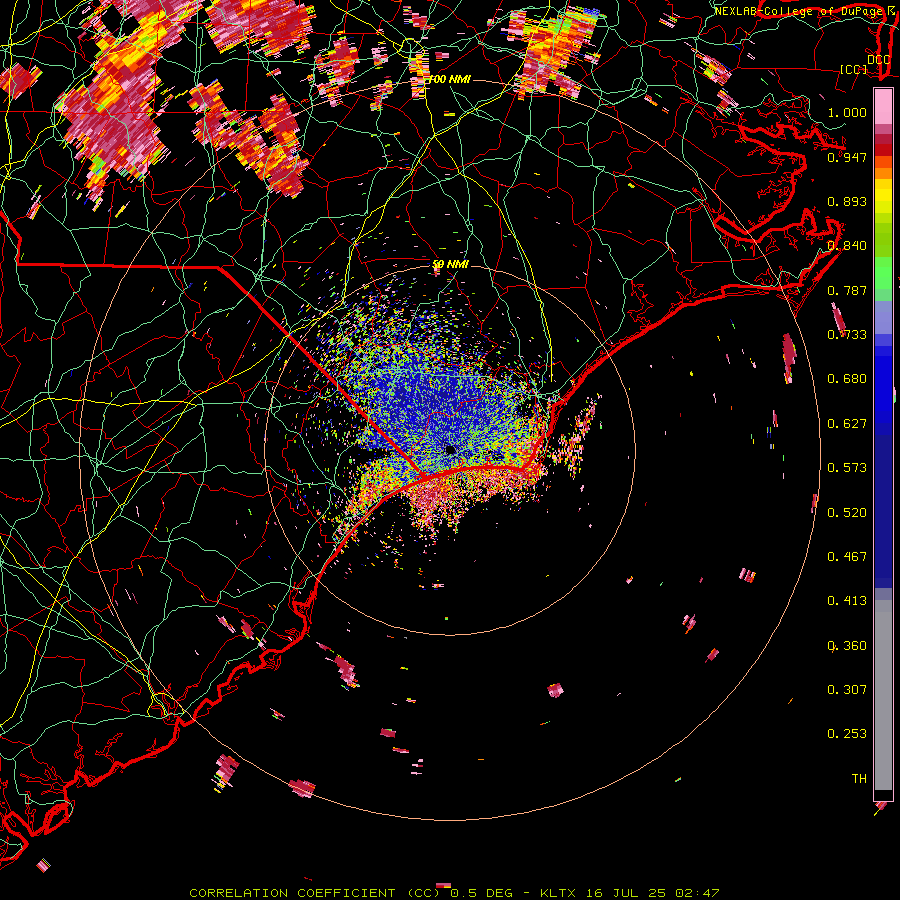Select the 0.840 scale value
The height and width of the screenshot is (900, 900).
point(847,246)
